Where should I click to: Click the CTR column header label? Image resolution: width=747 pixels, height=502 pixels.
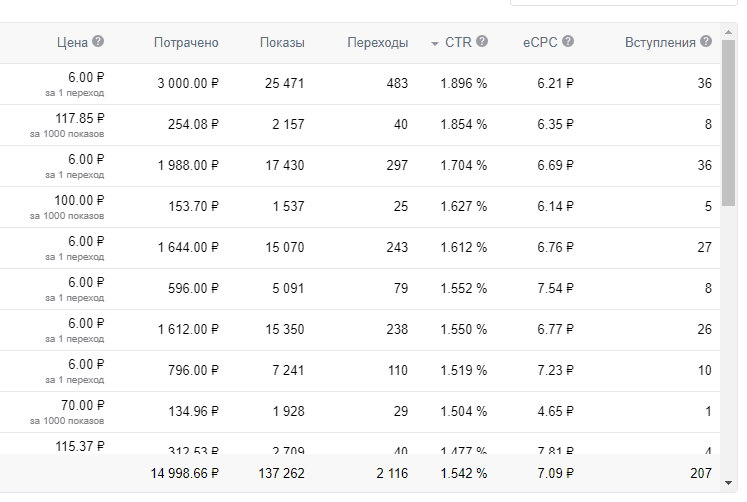pyautogui.click(x=458, y=43)
